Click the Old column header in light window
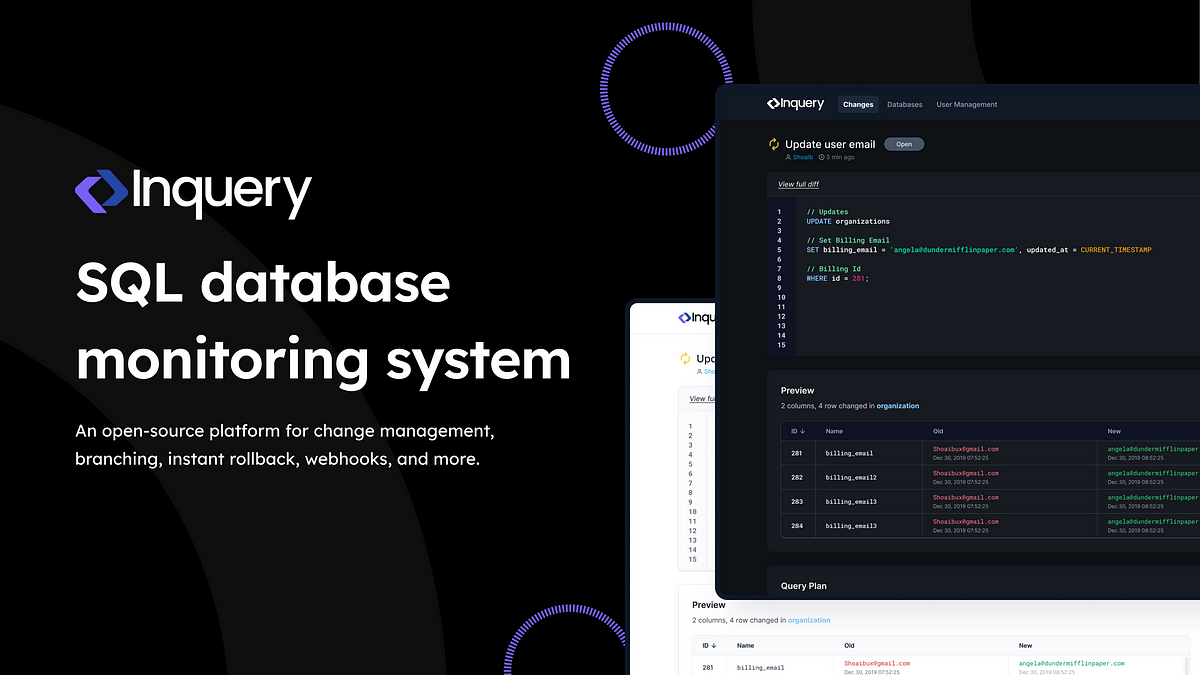The height and width of the screenshot is (675, 1200). coord(851,646)
